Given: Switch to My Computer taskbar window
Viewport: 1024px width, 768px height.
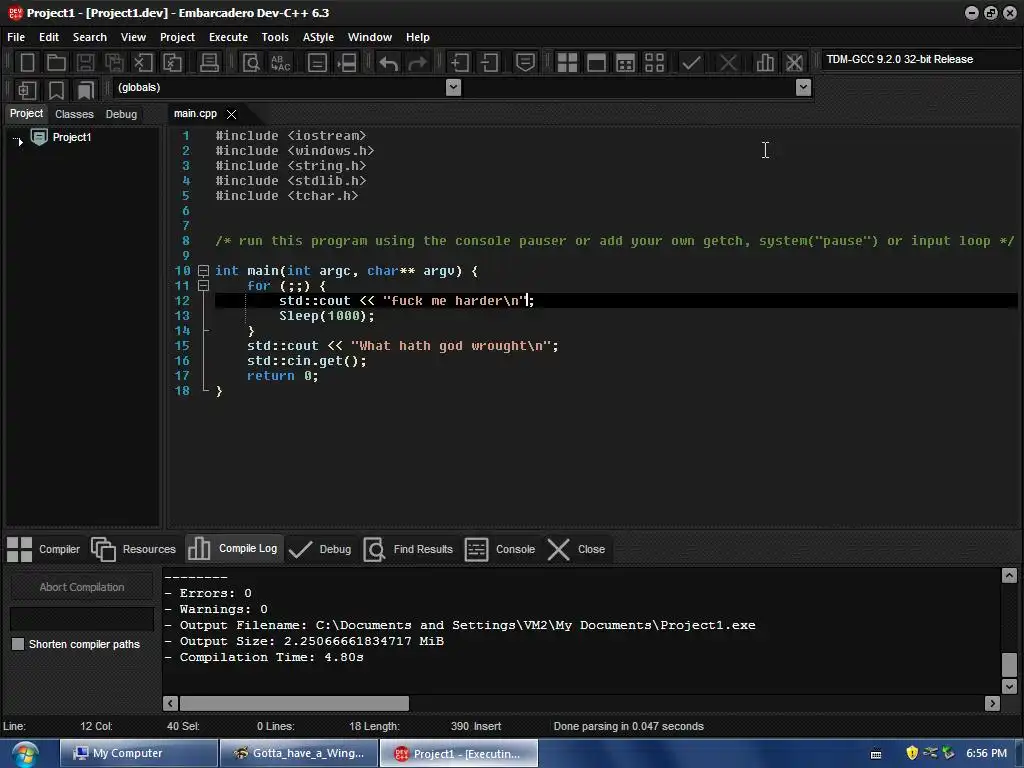Looking at the screenshot, I should pyautogui.click(x=139, y=753).
